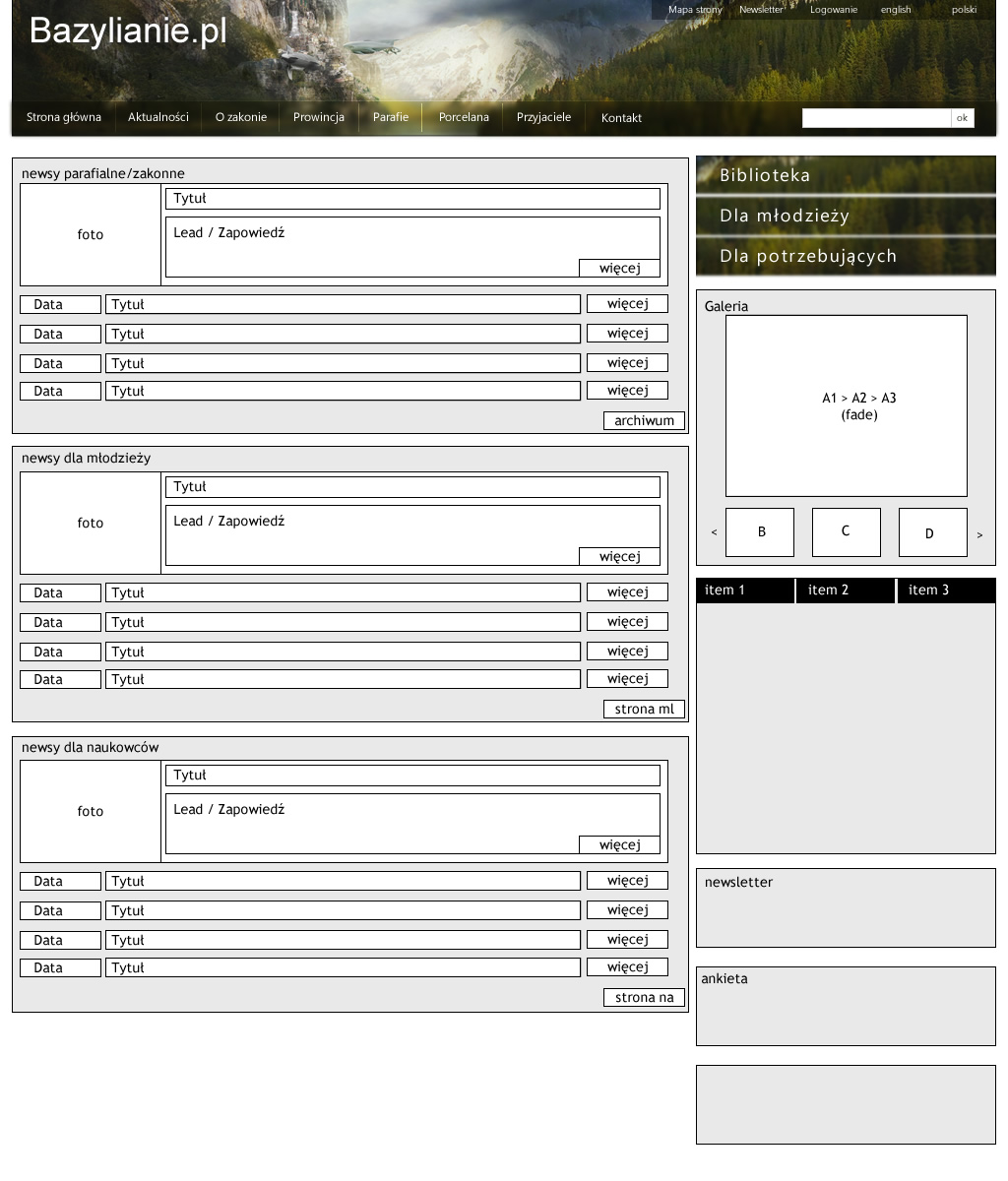
Task: Switch language to english
Action: 896,10
